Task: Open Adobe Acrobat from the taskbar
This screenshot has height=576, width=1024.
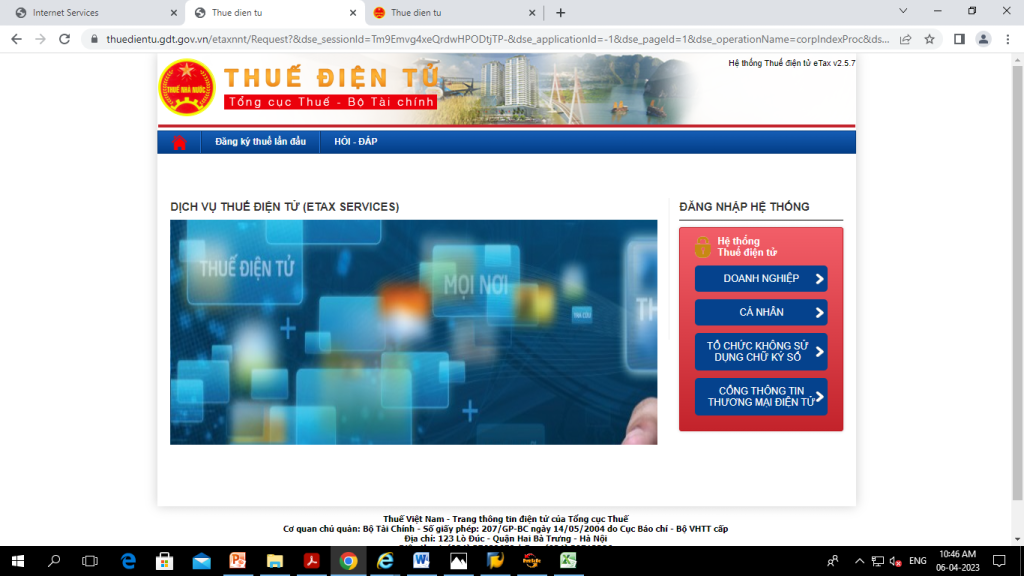Action: pos(311,561)
